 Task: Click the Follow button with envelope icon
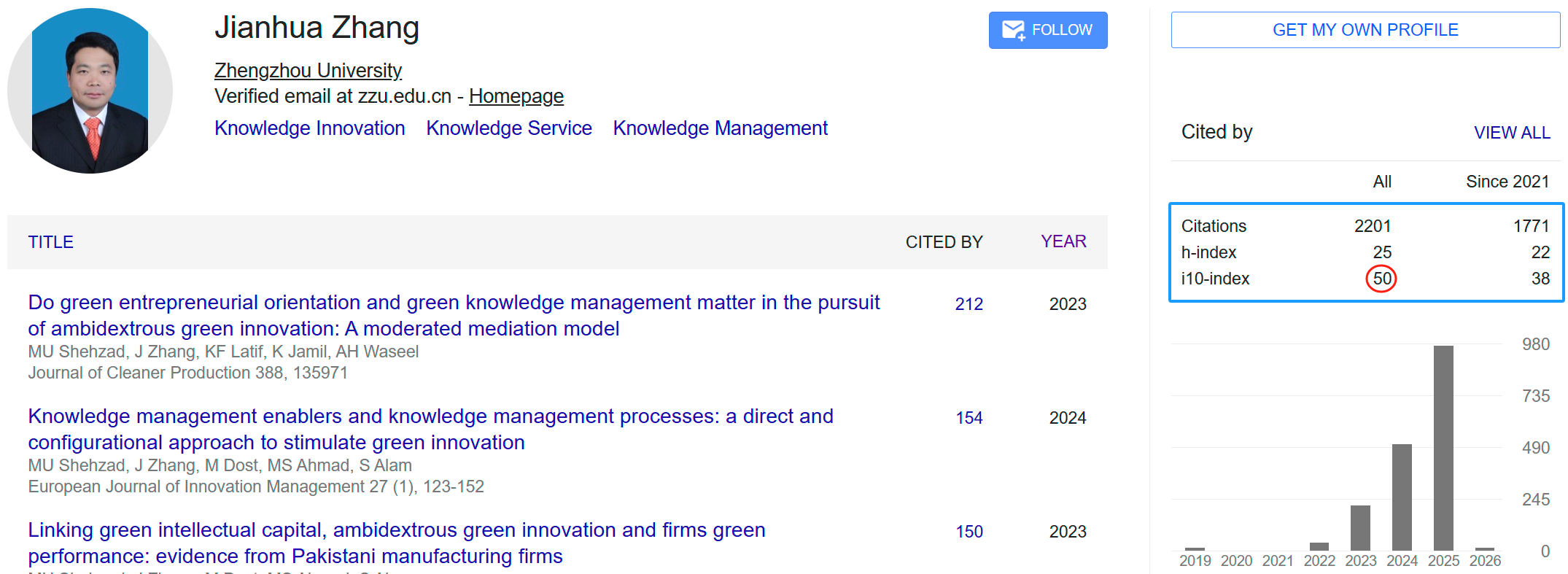[x=1047, y=30]
